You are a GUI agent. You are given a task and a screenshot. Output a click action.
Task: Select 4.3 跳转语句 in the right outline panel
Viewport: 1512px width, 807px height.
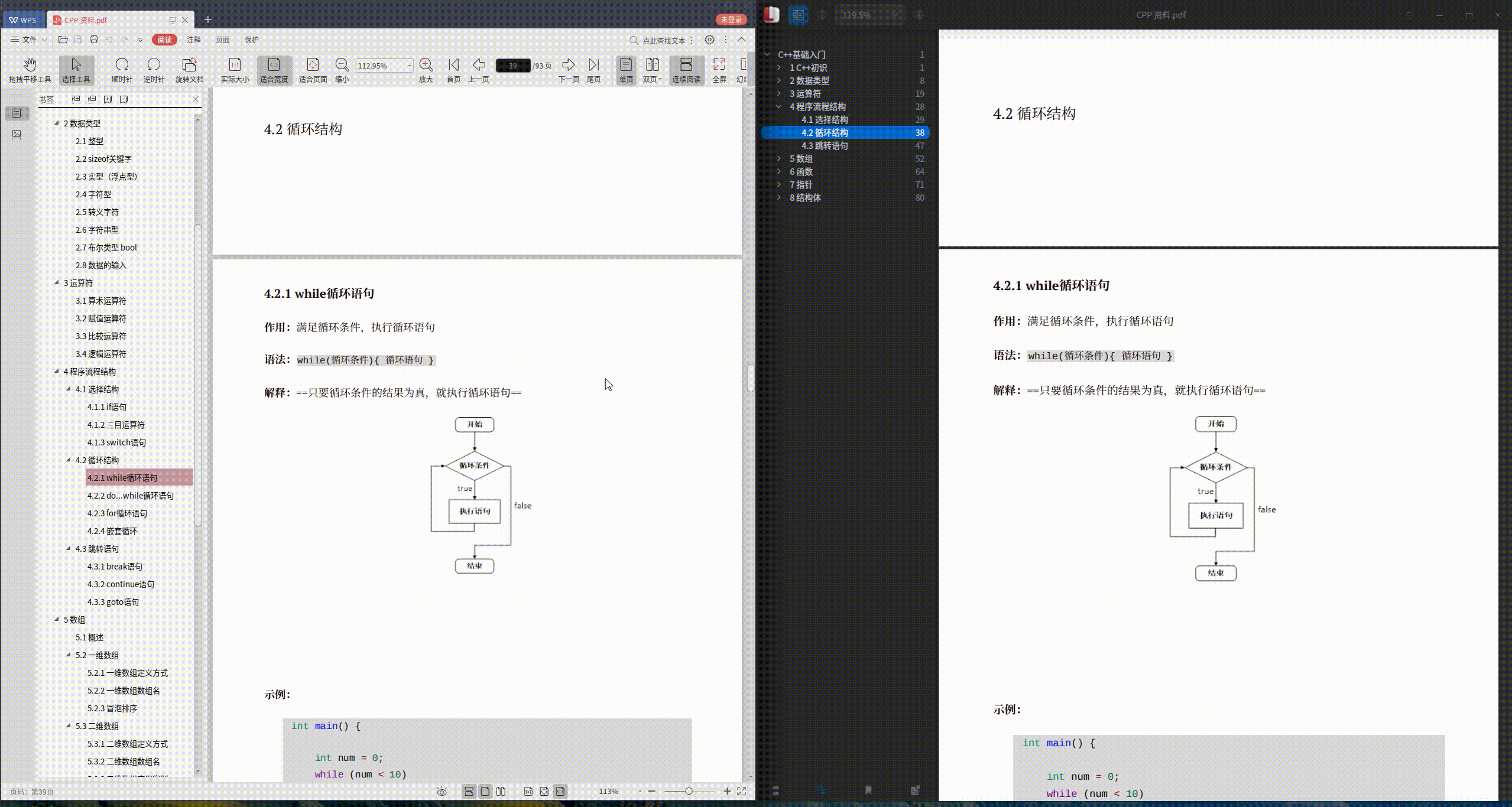826,145
